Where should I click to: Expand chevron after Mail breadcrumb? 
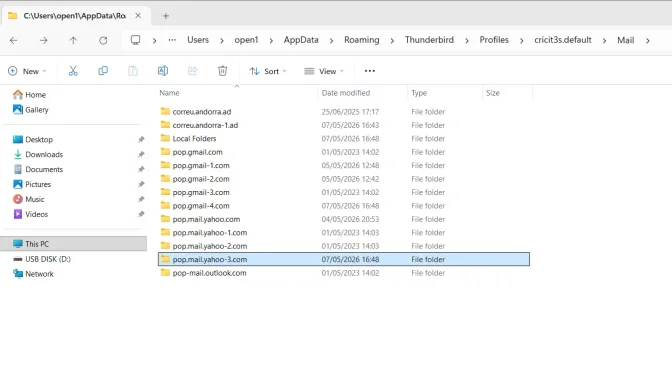(648, 41)
